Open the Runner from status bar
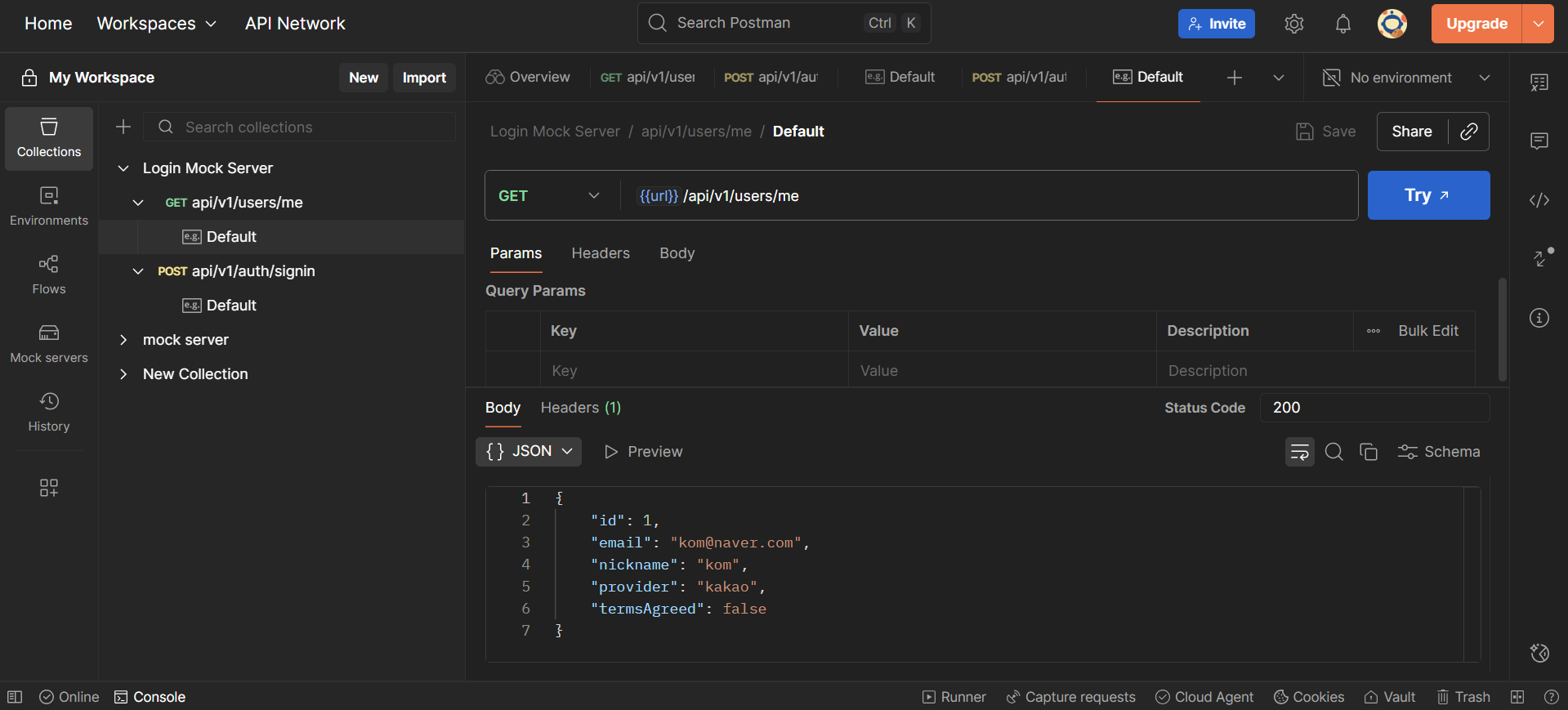 click(954, 697)
